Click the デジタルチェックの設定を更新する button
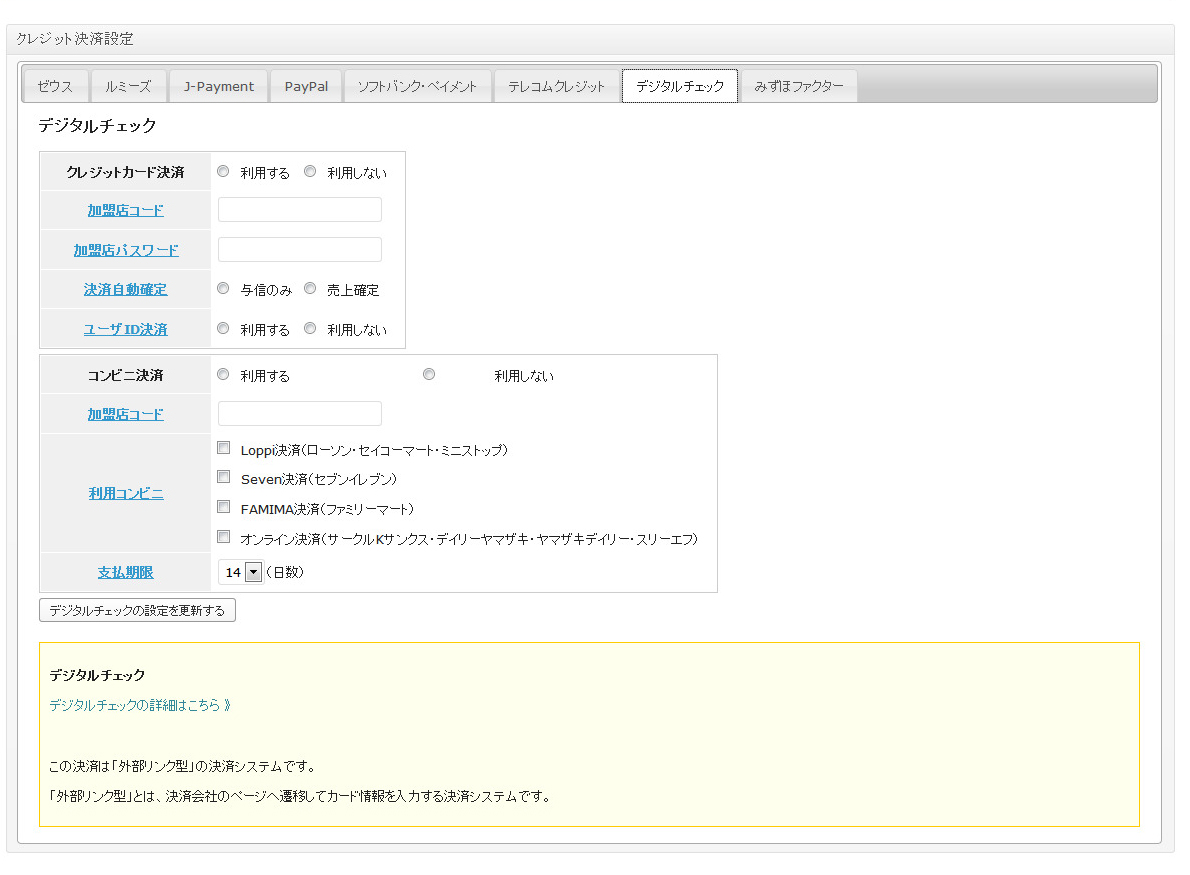This screenshot has width=1190, height=875. pos(137,610)
